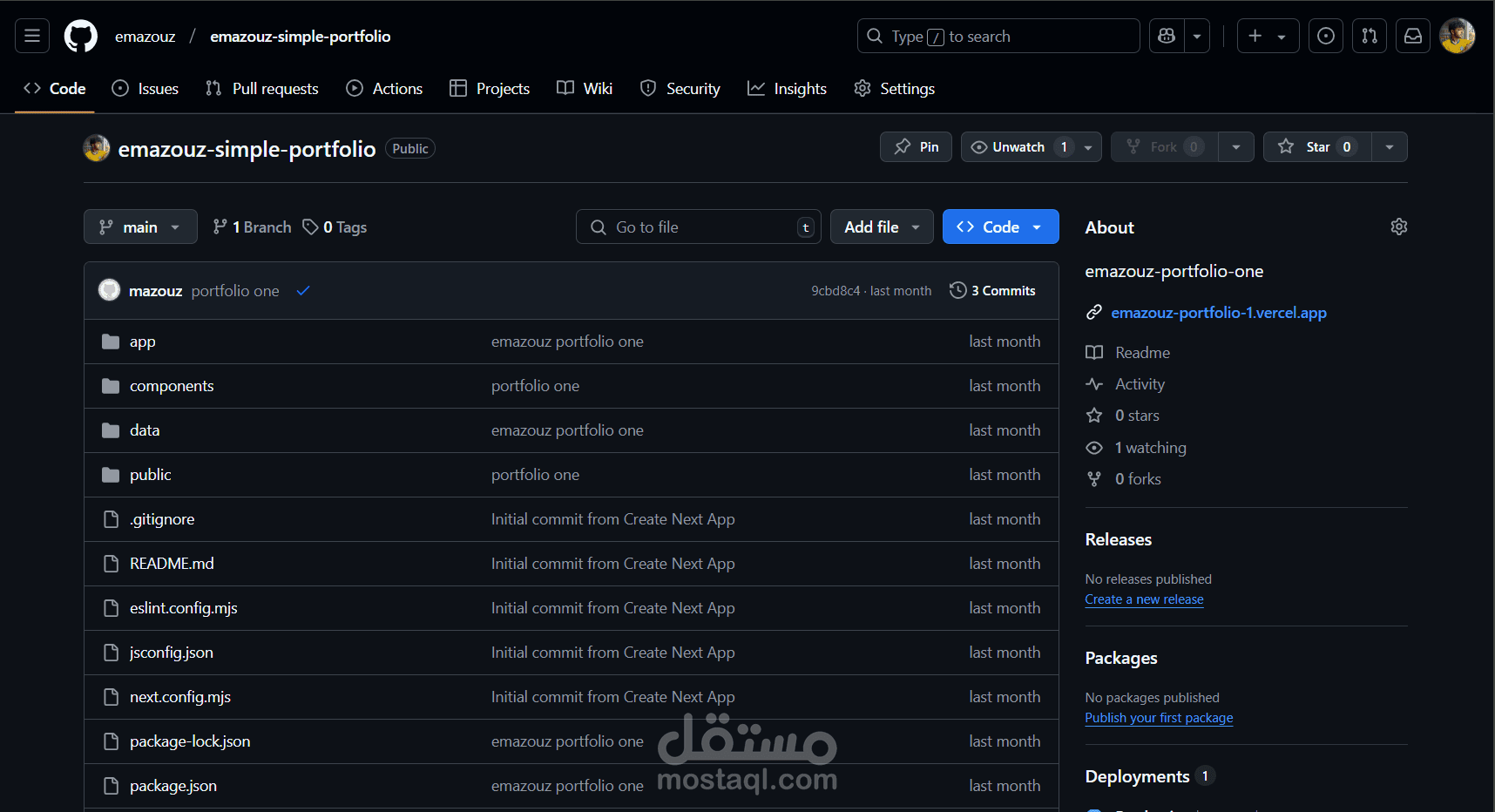
Task: Click the mazouz author avatar in commit bar
Action: pos(109,290)
